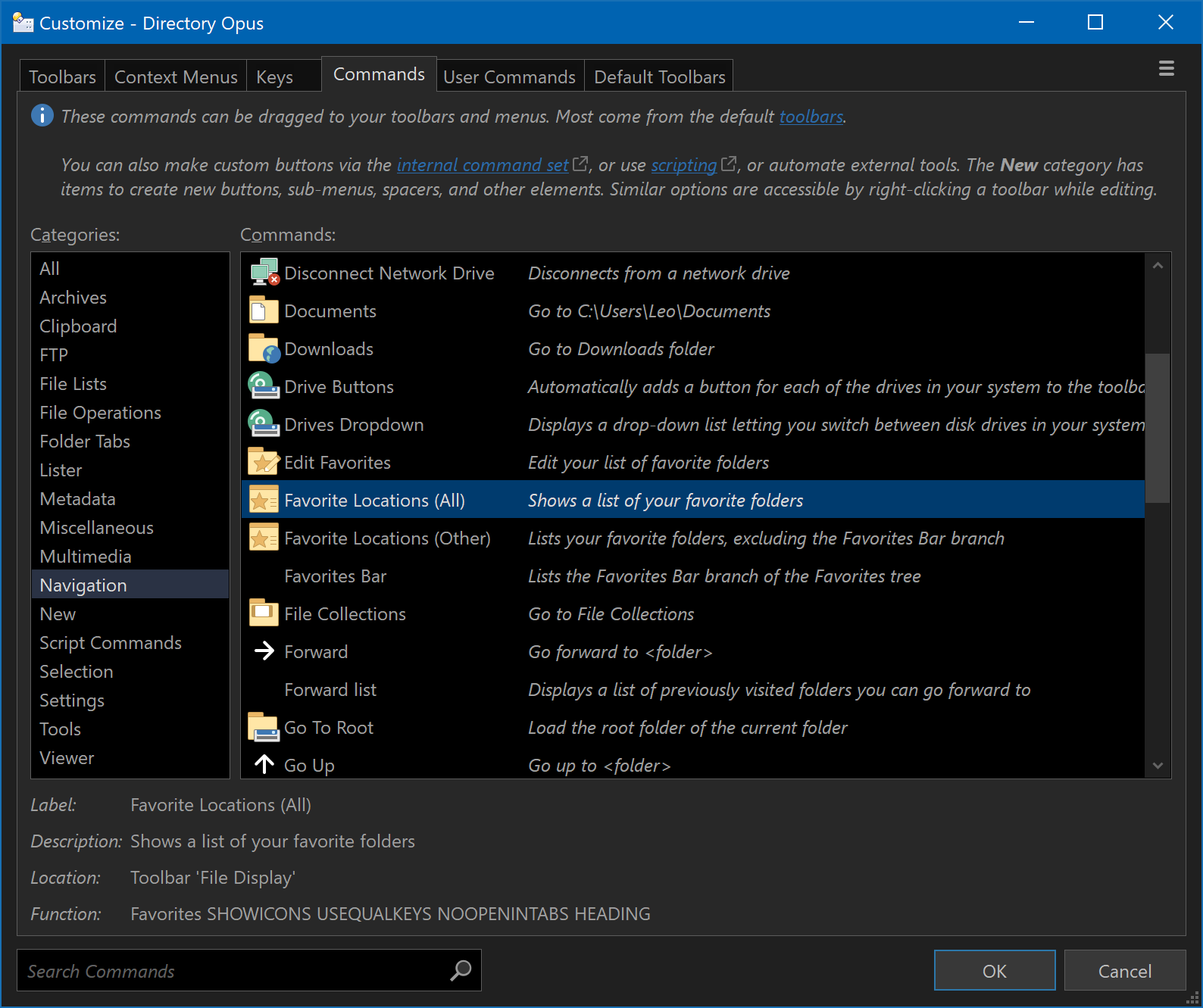Open the hamburger menu at top right
This screenshot has width=1203, height=1008.
coord(1166,69)
